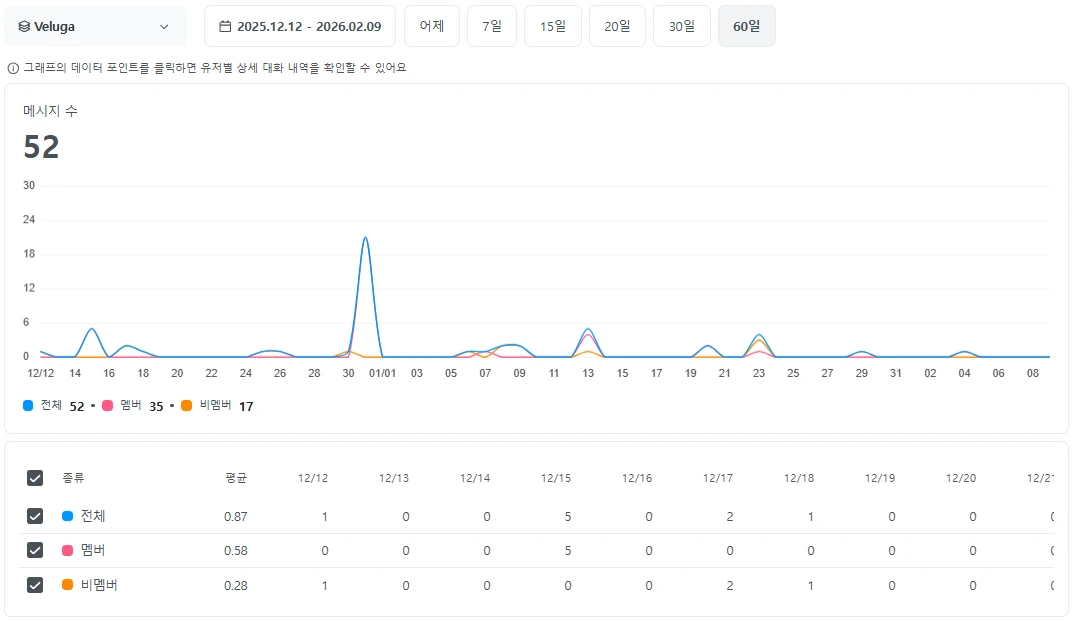Toggle the 종류 header select-all checkbox
Image resolution: width=1074 pixels, height=622 pixels.
(x=35, y=478)
